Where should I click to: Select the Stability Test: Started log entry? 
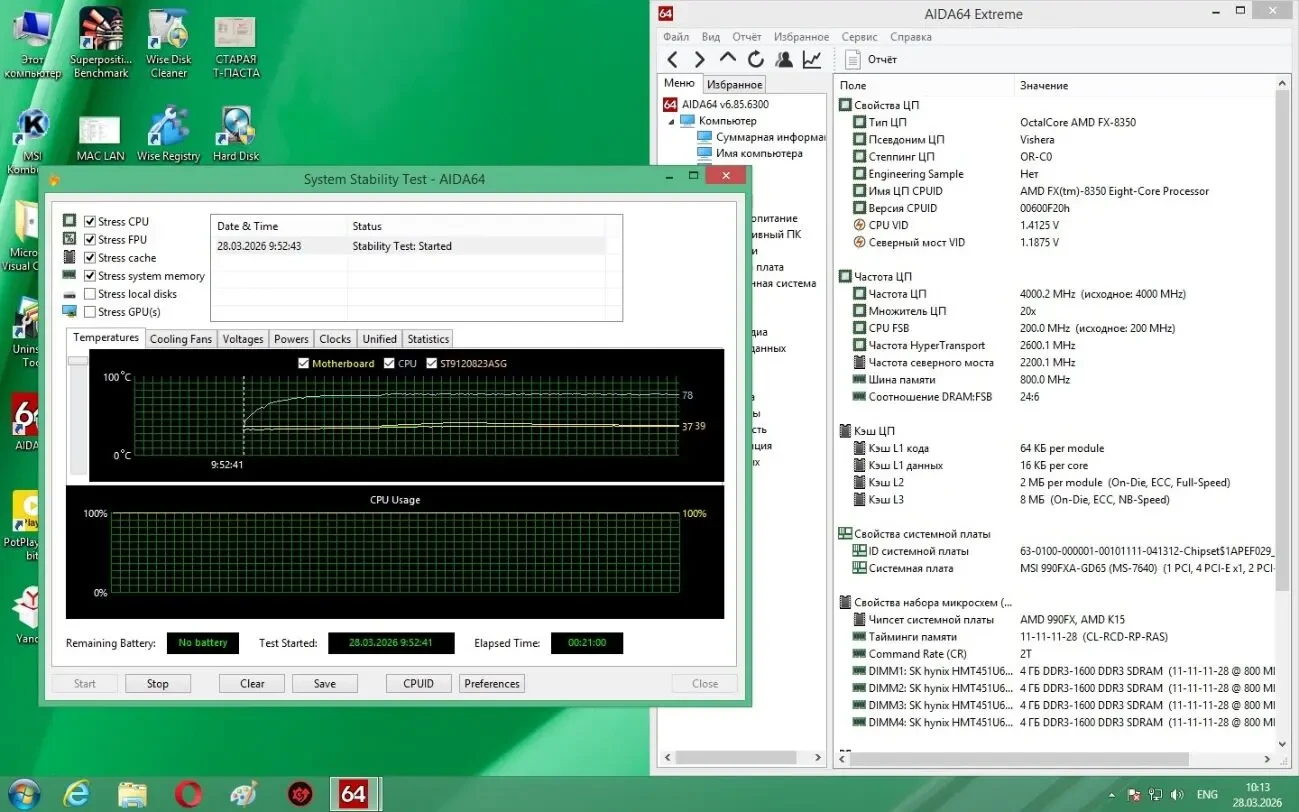(x=402, y=245)
